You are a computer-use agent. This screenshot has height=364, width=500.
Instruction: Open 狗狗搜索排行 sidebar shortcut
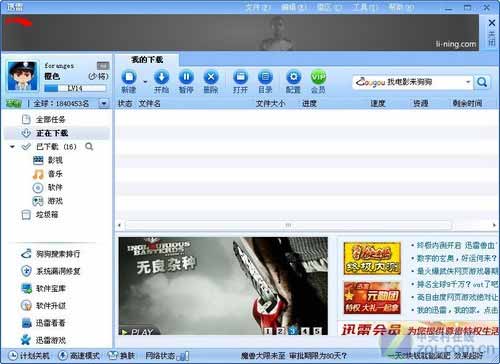[50, 254]
